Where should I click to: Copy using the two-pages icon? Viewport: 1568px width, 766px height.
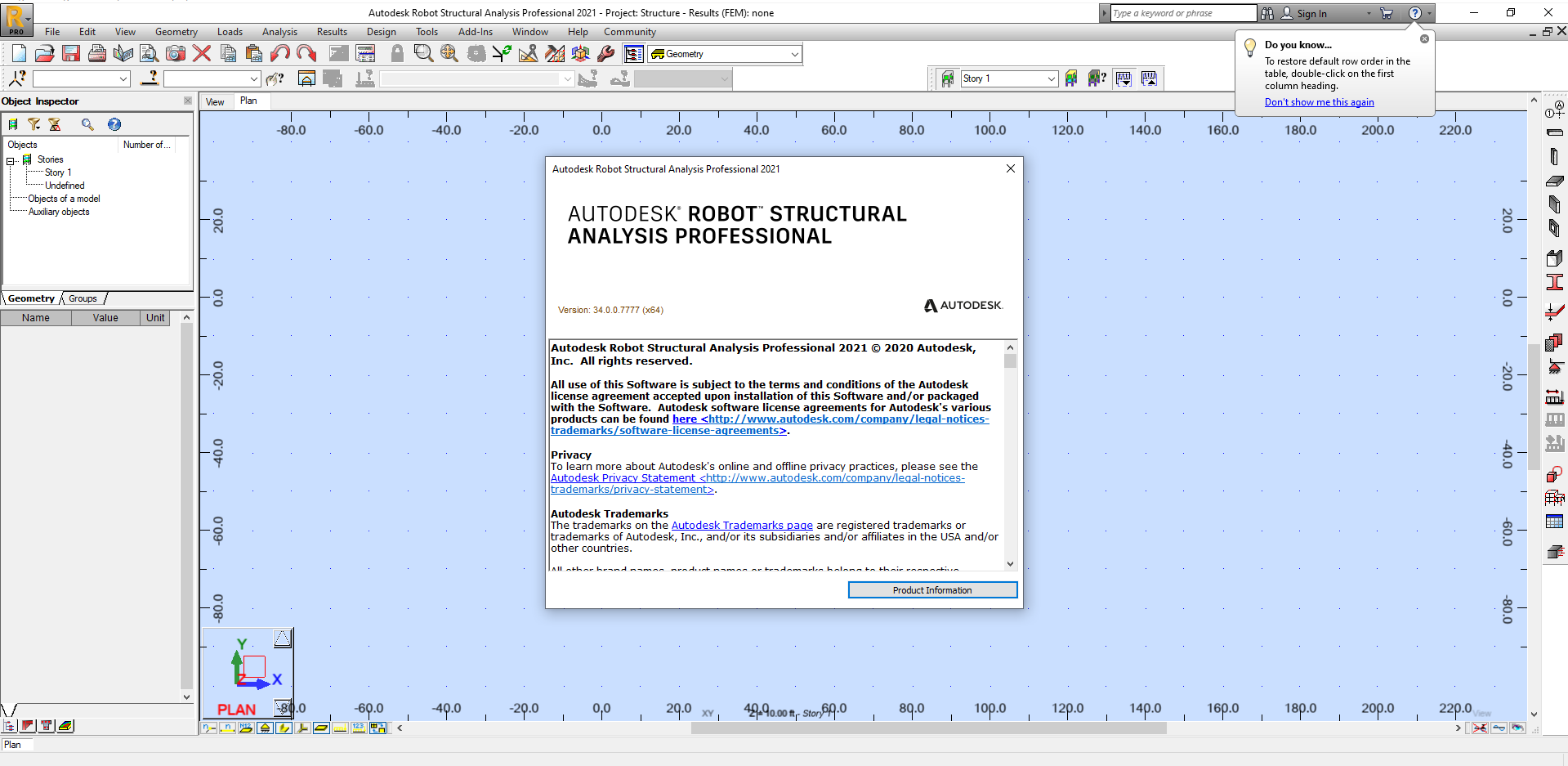click(229, 54)
